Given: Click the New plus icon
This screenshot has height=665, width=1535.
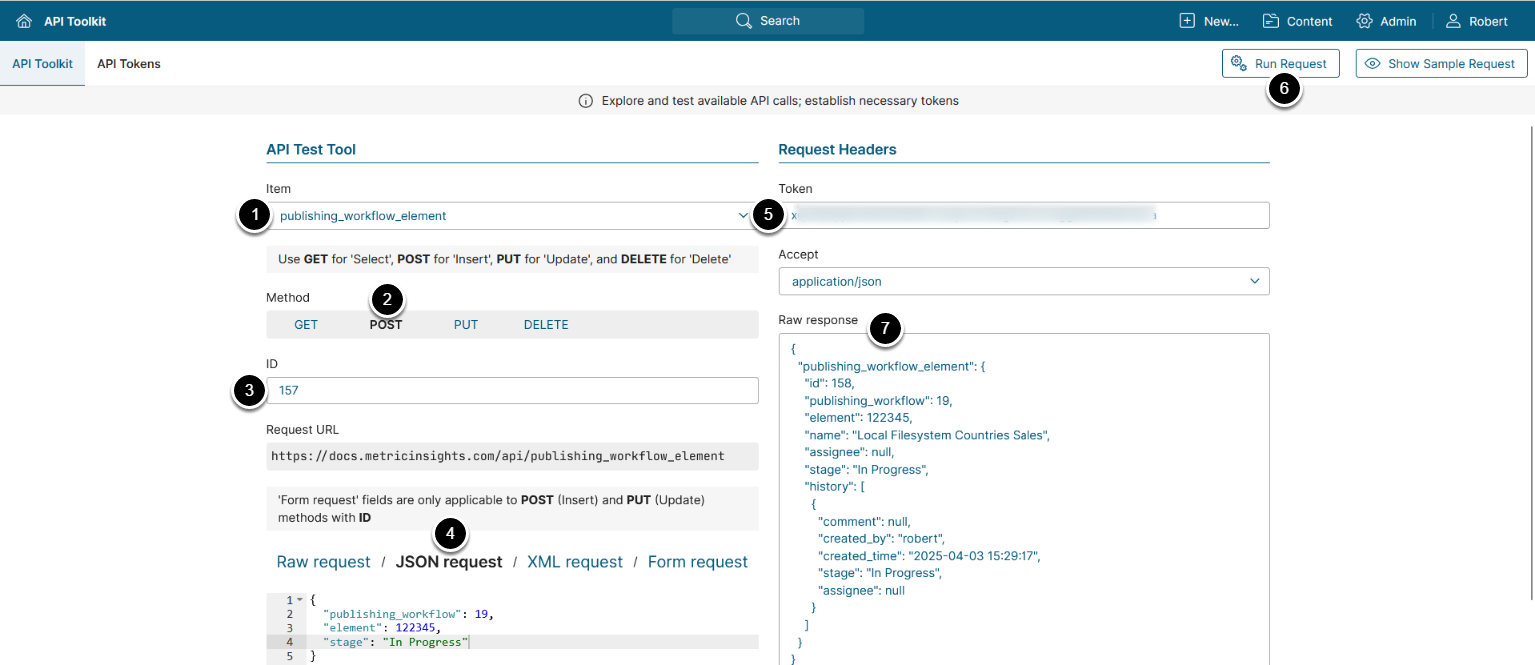Looking at the screenshot, I should [x=1187, y=21].
